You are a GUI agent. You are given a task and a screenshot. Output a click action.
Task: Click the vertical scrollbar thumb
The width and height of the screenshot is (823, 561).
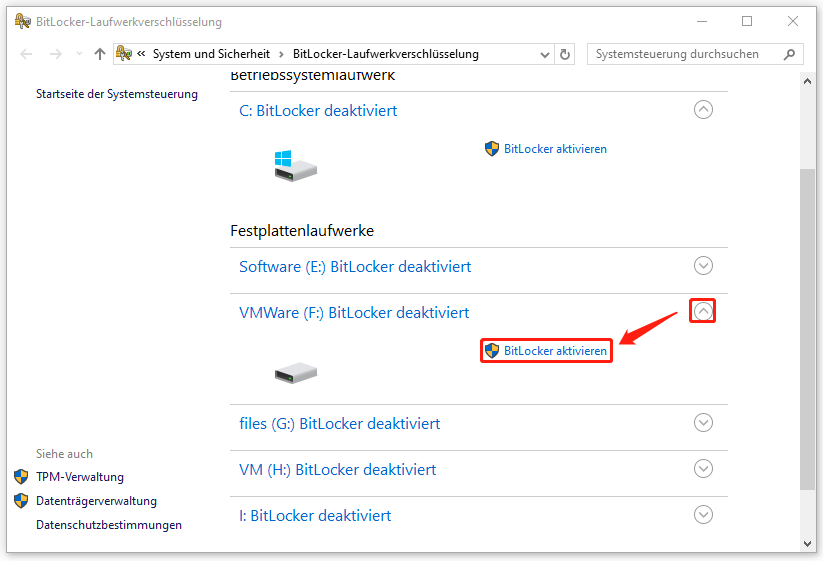click(807, 329)
